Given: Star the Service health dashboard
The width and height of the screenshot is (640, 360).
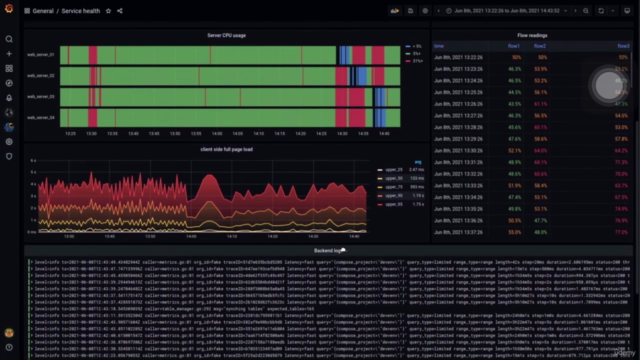Looking at the screenshot, I should click(x=109, y=11).
